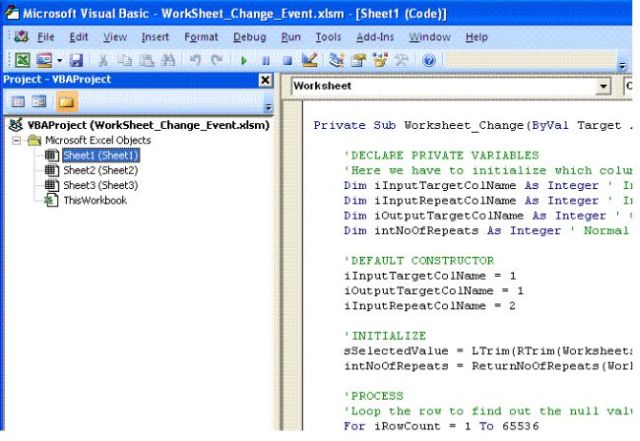The width and height of the screenshot is (640, 441).
Task: Click the 'DECLARE PRIVATE VARIABLES comment
Action: (442, 155)
